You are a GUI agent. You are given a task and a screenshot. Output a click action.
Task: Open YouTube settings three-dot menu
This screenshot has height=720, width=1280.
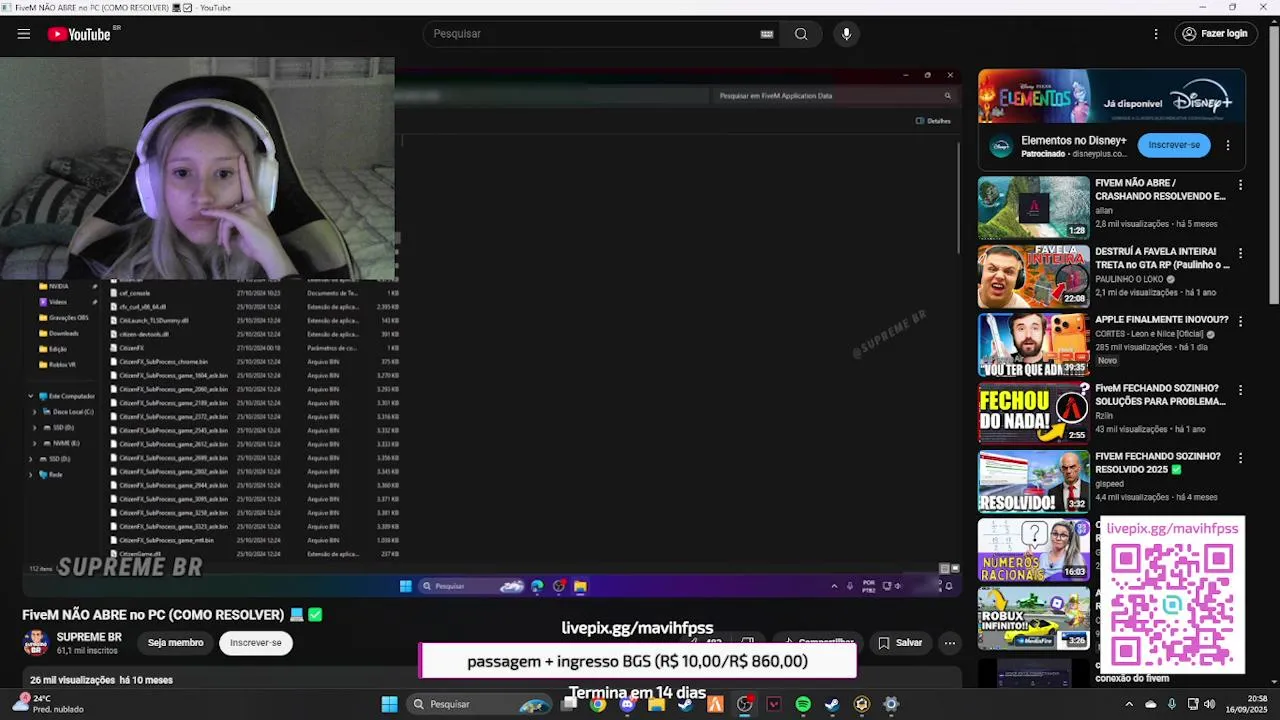pos(1156,34)
